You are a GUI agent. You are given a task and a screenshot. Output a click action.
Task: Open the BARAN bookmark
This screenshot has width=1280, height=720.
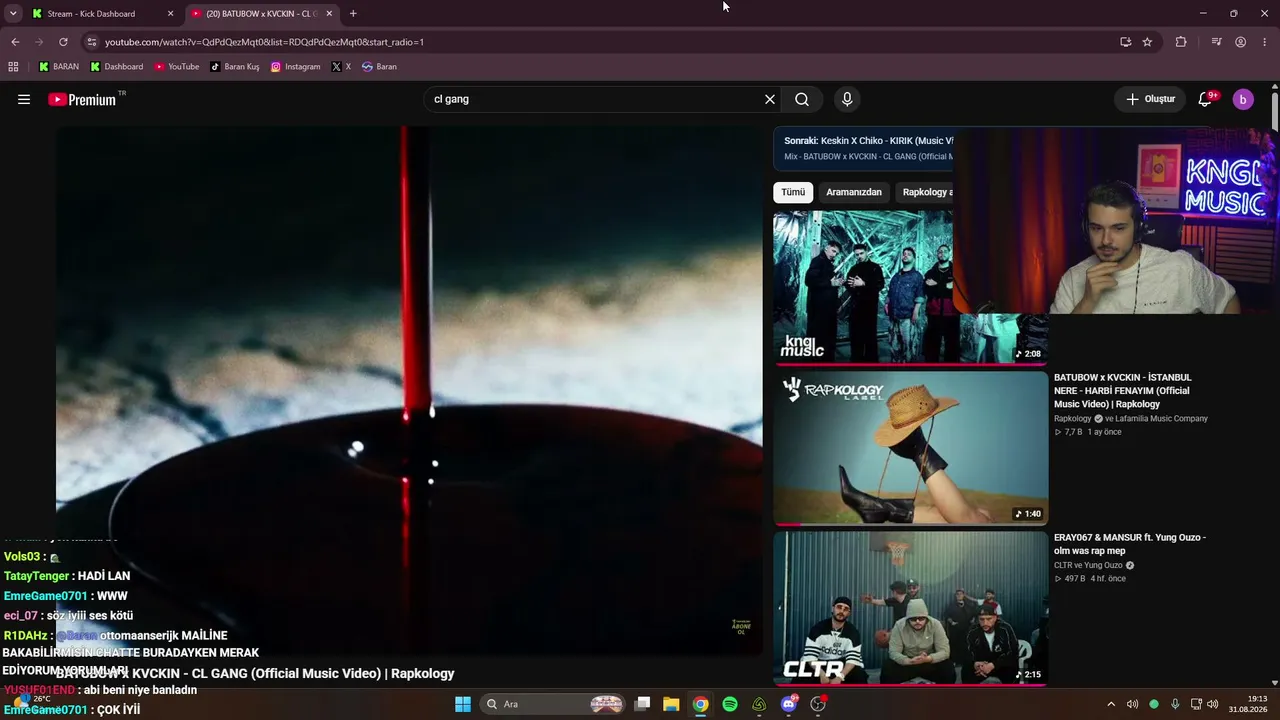click(x=59, y=67)
